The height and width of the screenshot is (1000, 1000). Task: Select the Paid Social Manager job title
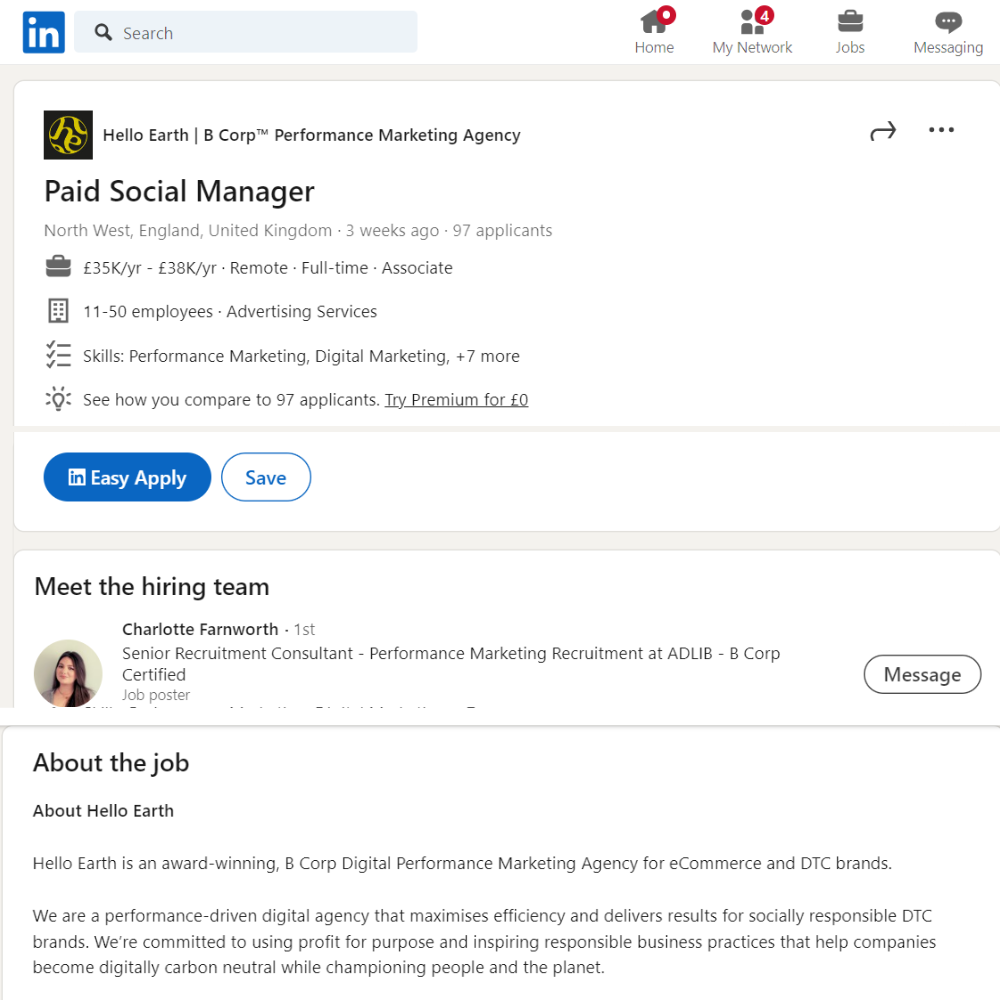click(x=179, y=191)
